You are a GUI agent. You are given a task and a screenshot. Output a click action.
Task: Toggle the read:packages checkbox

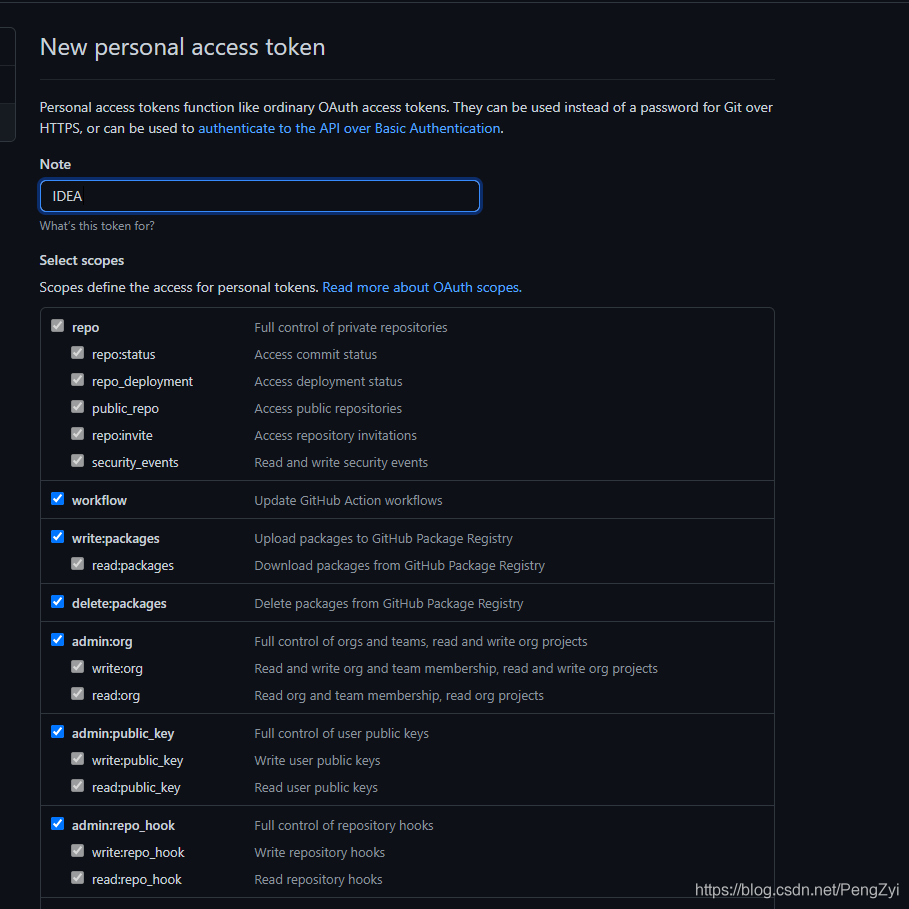pos(78,564)
